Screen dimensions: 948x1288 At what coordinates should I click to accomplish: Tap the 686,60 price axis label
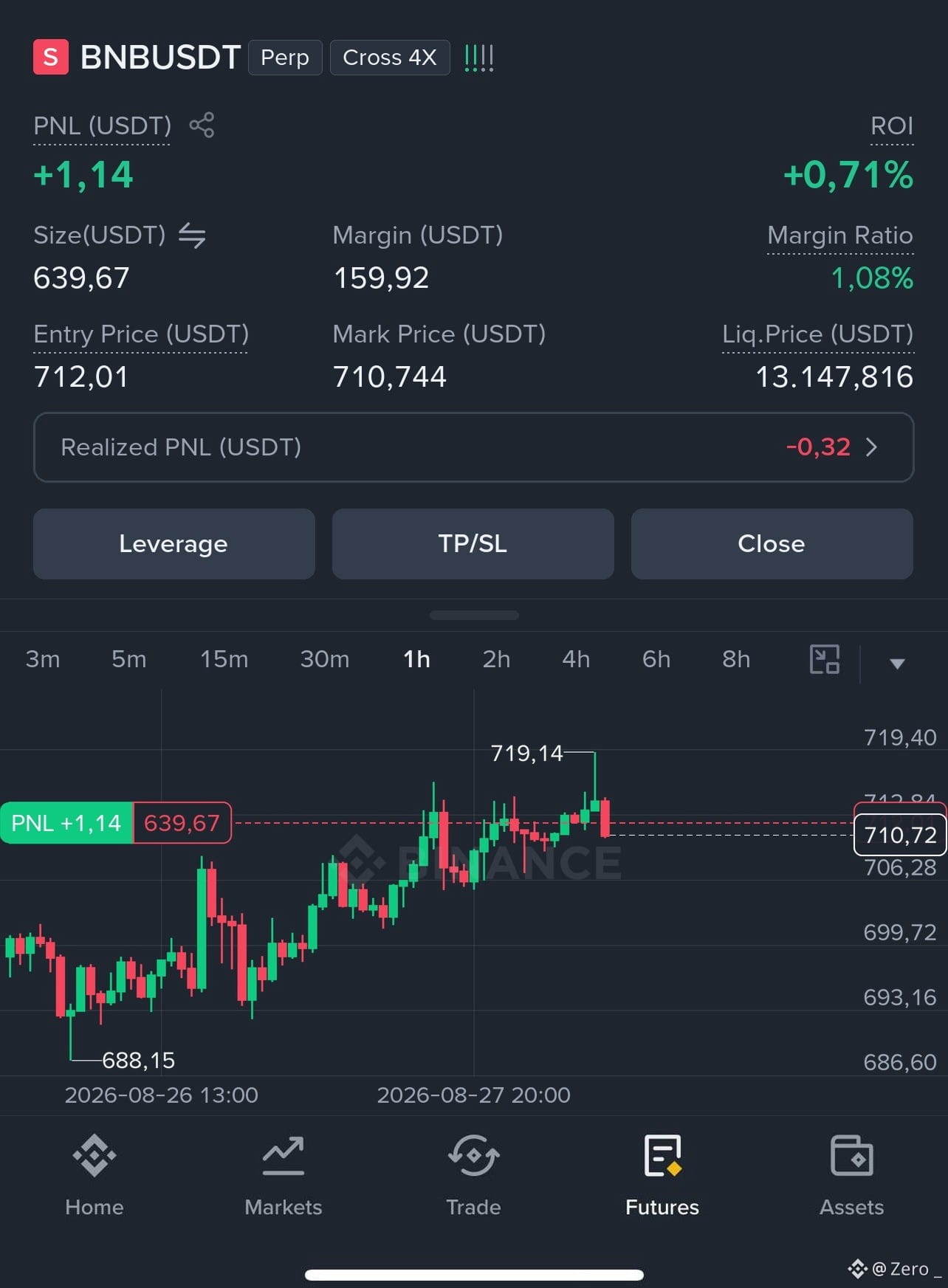pyautogui.click(x=900, y=1062)
